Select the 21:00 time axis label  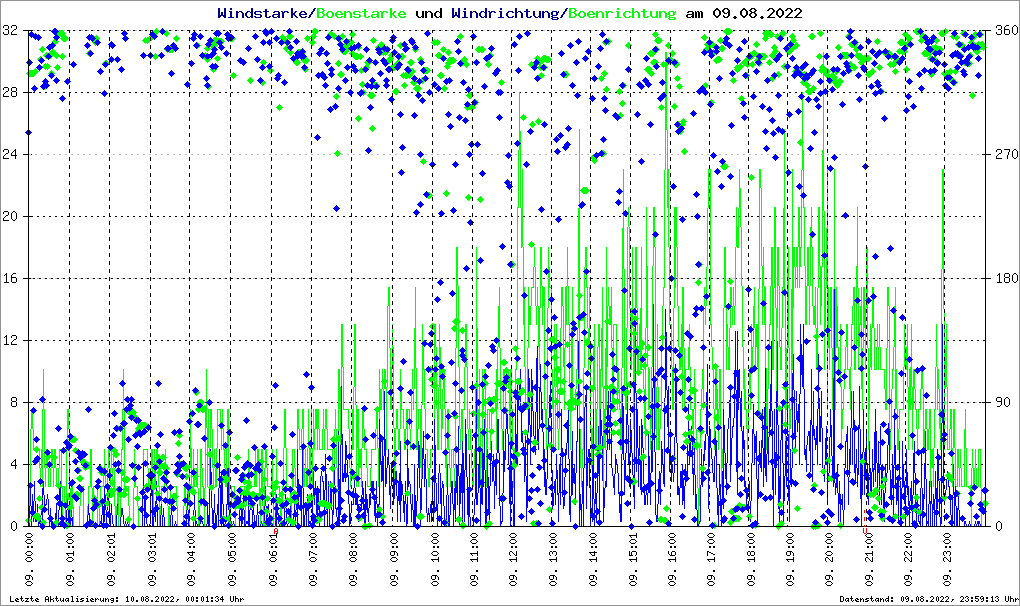pos(870,558)
